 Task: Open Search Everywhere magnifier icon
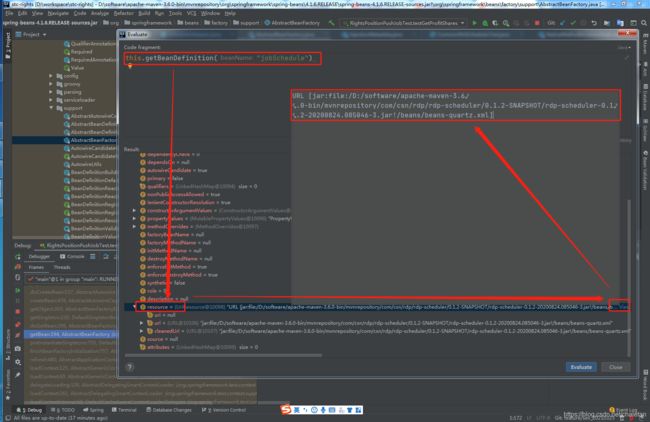[x=644, y=23]
